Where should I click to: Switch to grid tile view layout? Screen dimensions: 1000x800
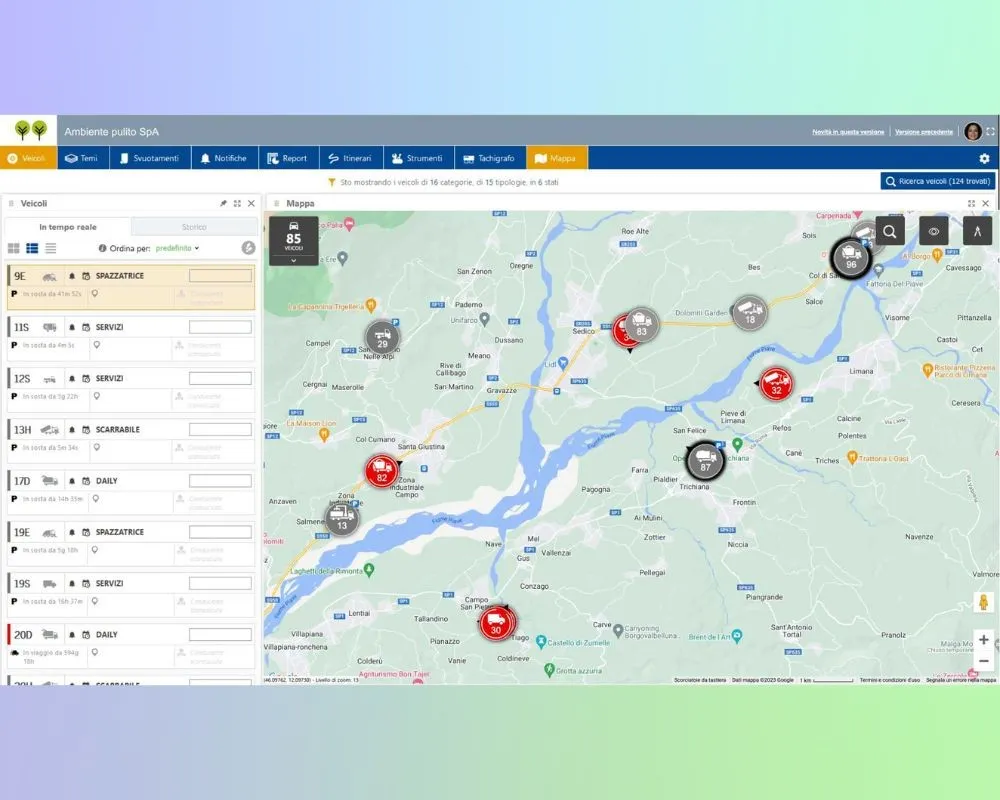pos(14,248)
